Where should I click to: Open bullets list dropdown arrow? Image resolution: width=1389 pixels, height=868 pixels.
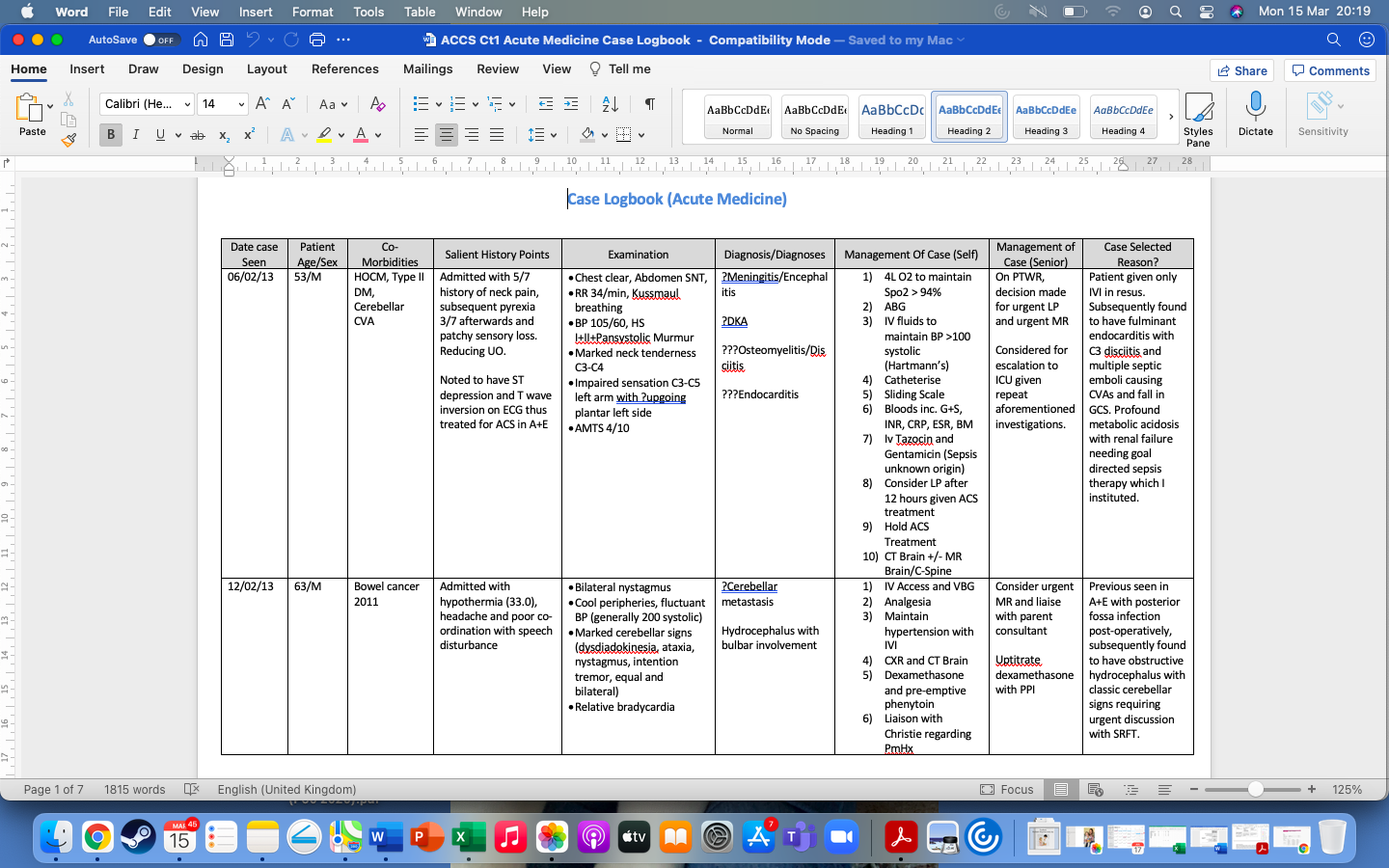coord(439,104)
